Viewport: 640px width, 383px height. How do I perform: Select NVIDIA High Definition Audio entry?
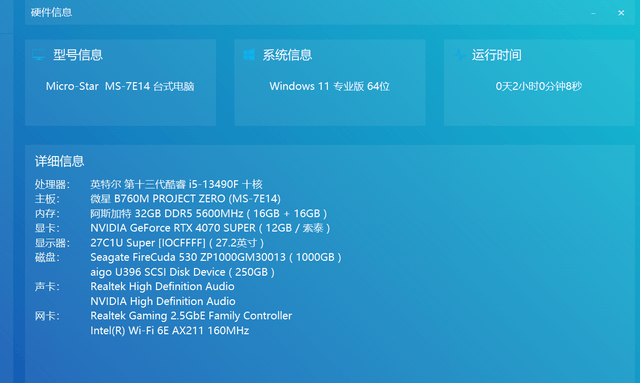click(x=163, y=301)
